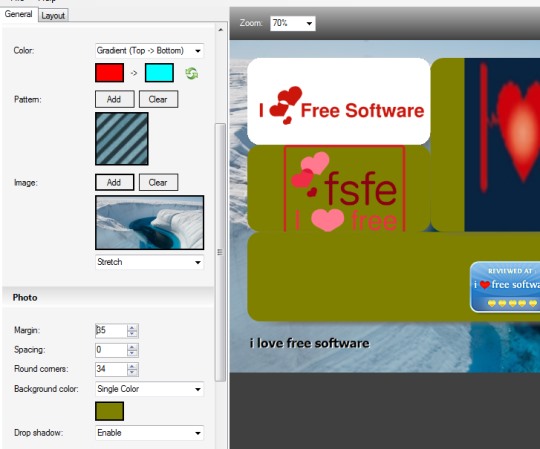Click the Pattern Add button
This screenshot has width=540, height=449.
pyautogui.click(x=114, y=100)
